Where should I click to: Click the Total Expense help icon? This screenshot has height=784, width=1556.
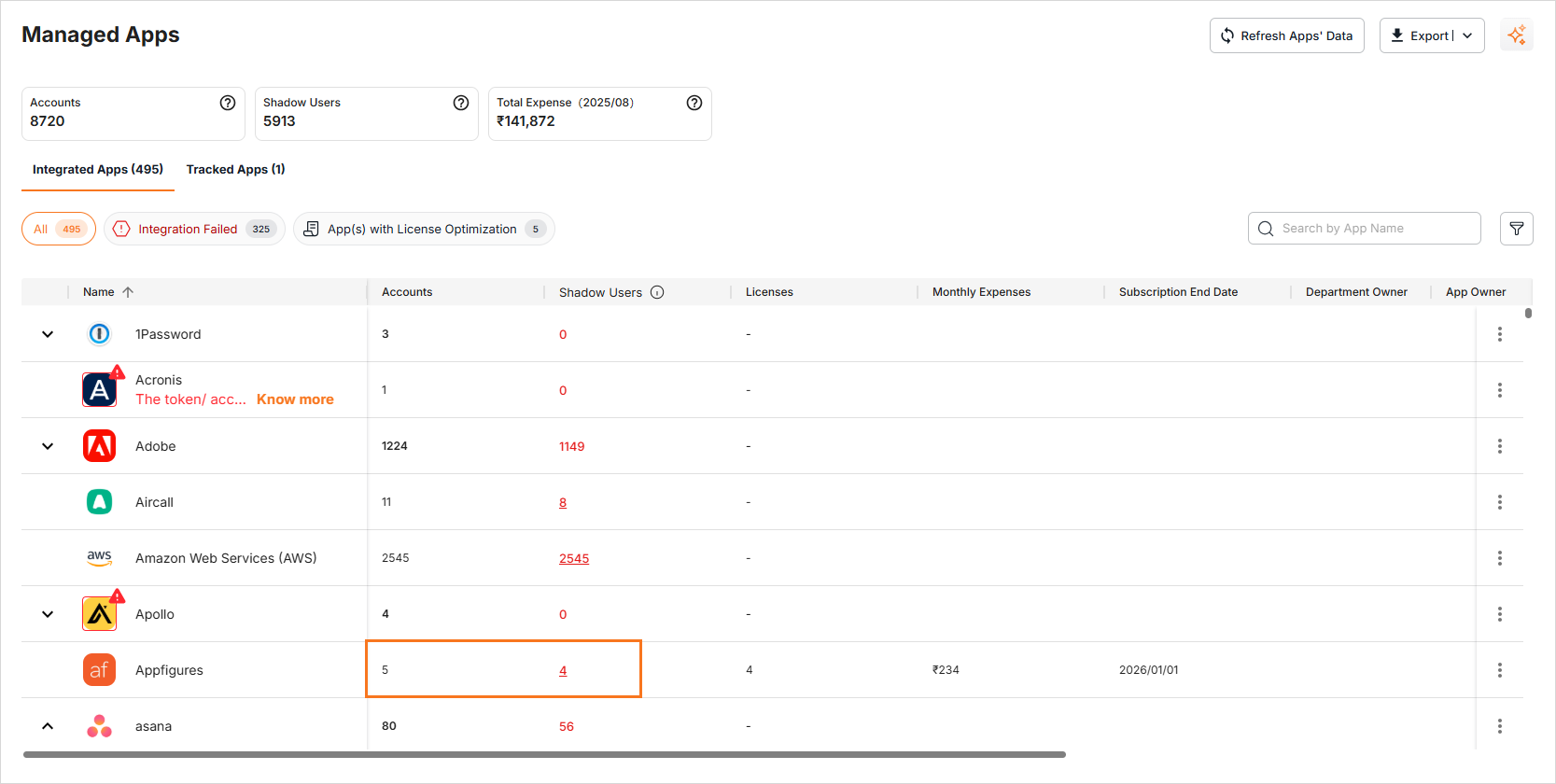(694, 103)
